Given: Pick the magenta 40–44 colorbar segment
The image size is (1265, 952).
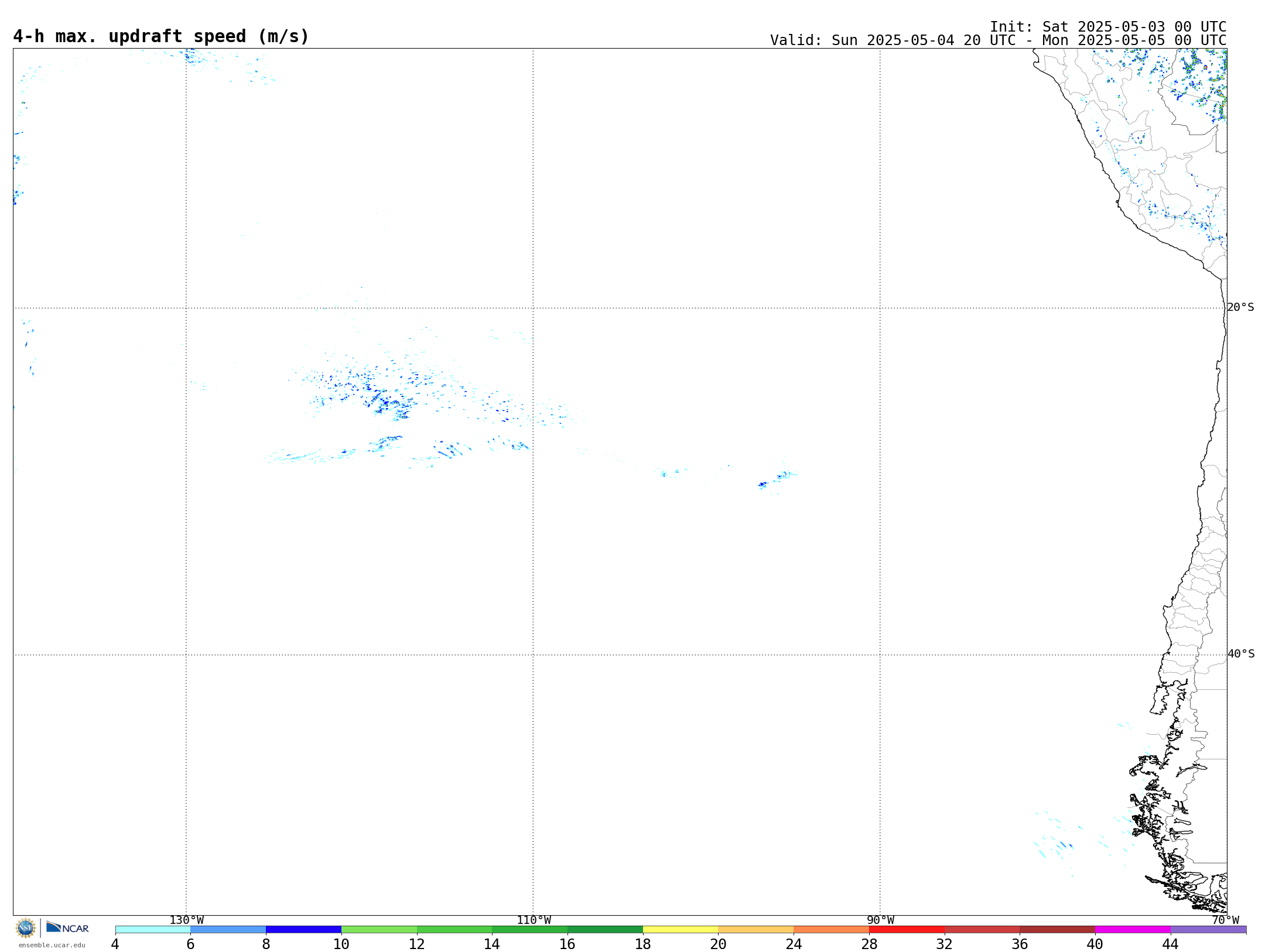Looking at the screenshot, I should click(1133, 929).
